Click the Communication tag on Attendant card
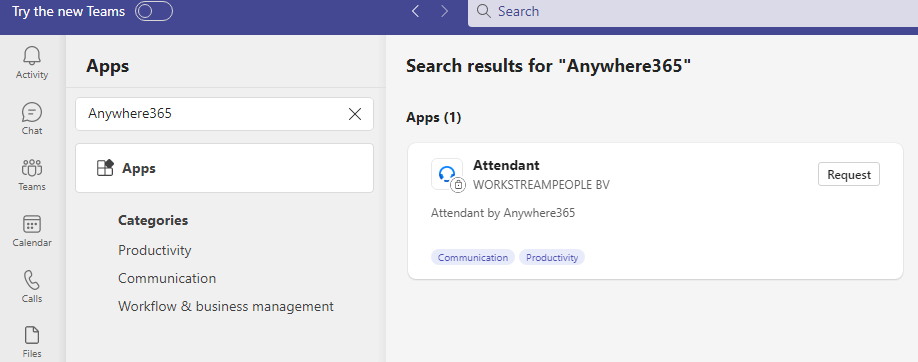Screen dimensions: 918x362 point(473,257)
